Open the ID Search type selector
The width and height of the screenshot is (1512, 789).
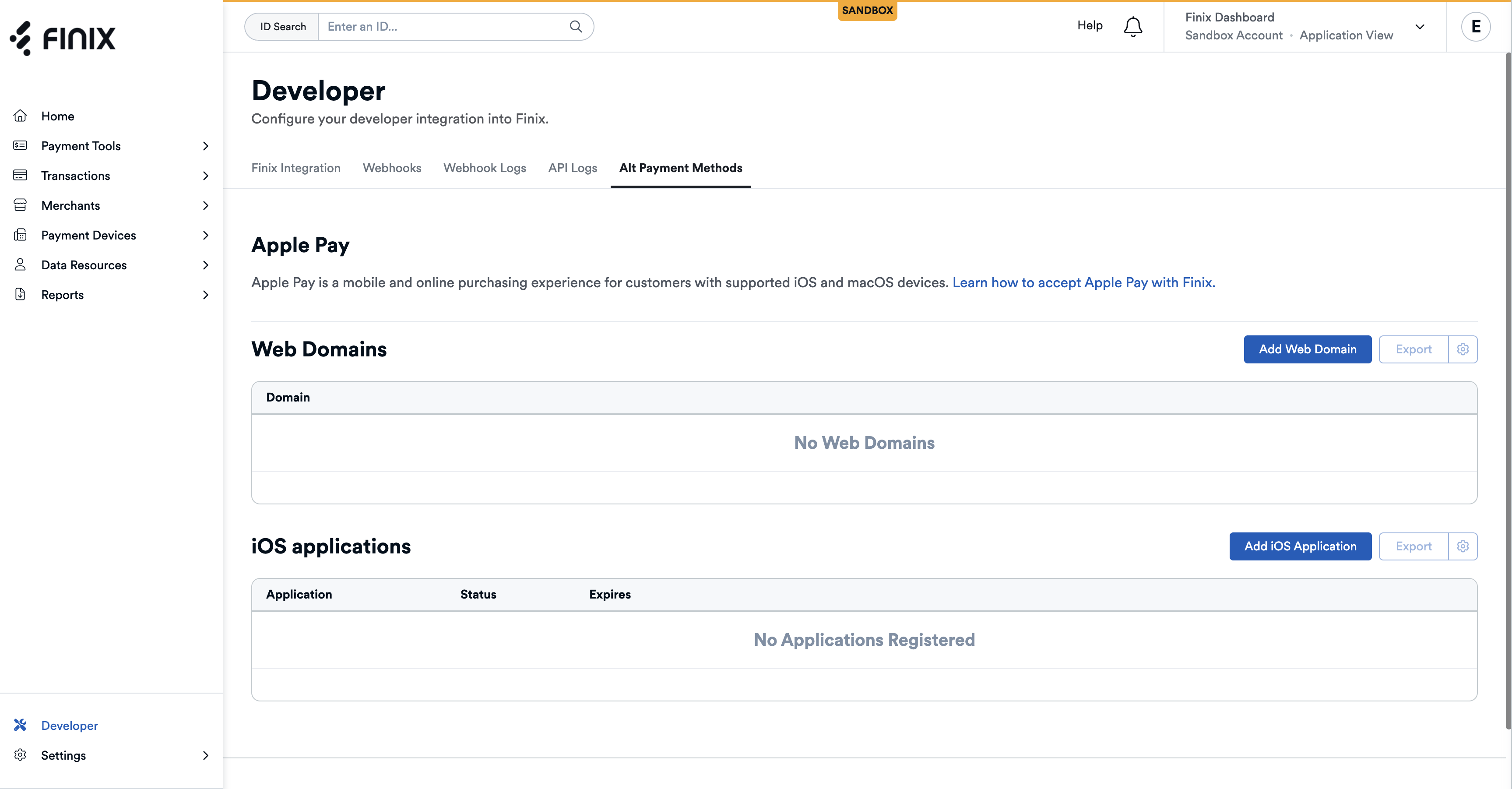pyautogui.click(x=282, y=26)
